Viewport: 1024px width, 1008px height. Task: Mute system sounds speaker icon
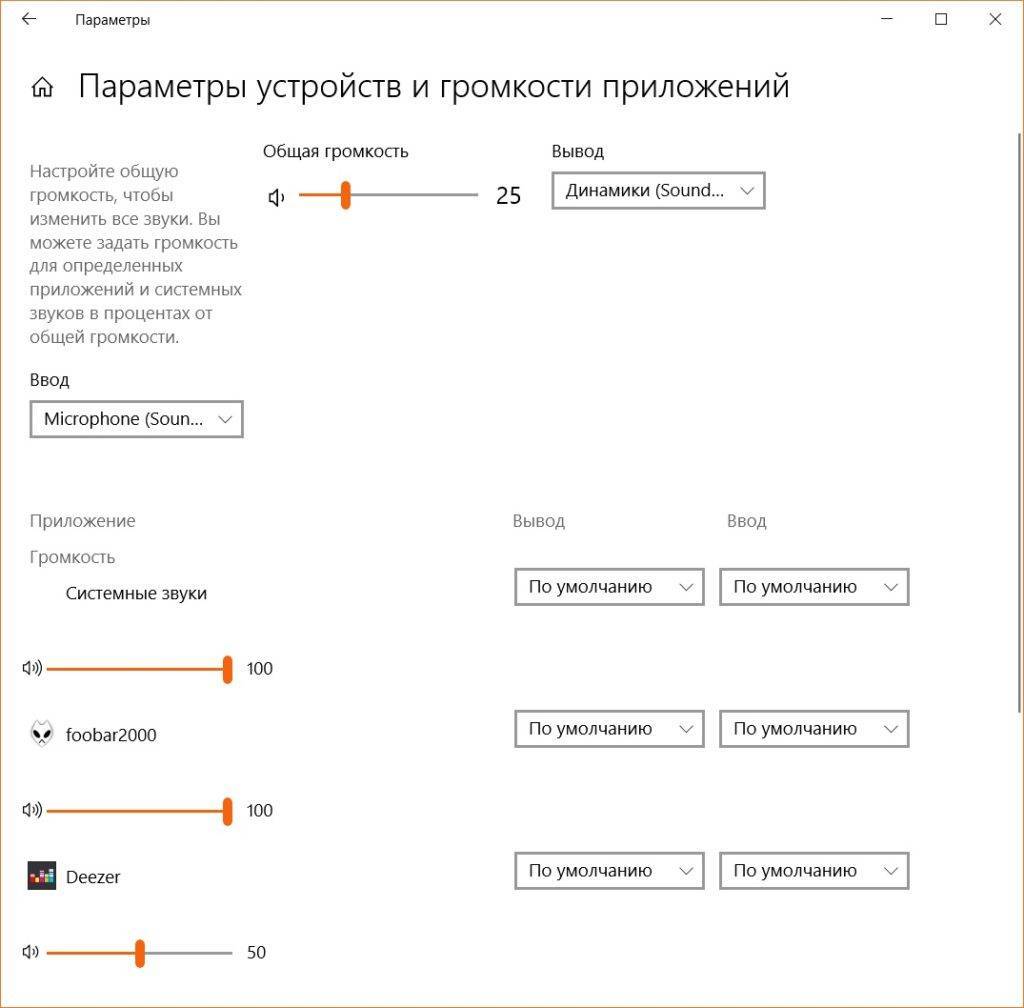[32, 669]
